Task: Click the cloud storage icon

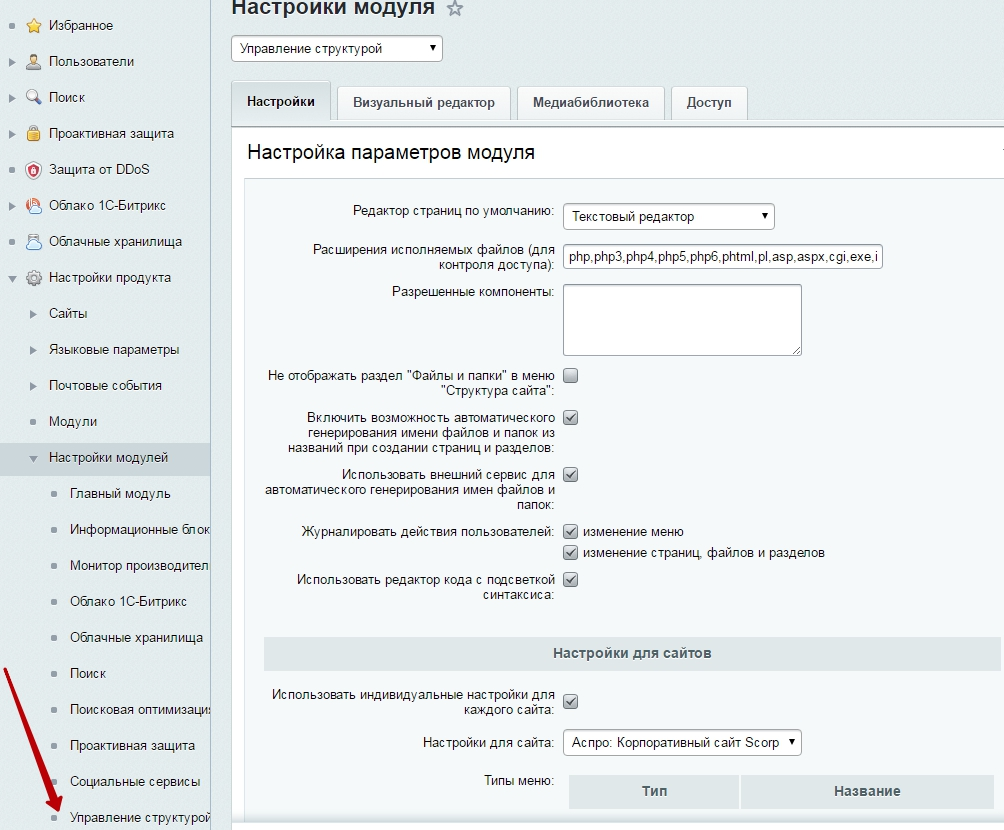Action: [33, 242]
